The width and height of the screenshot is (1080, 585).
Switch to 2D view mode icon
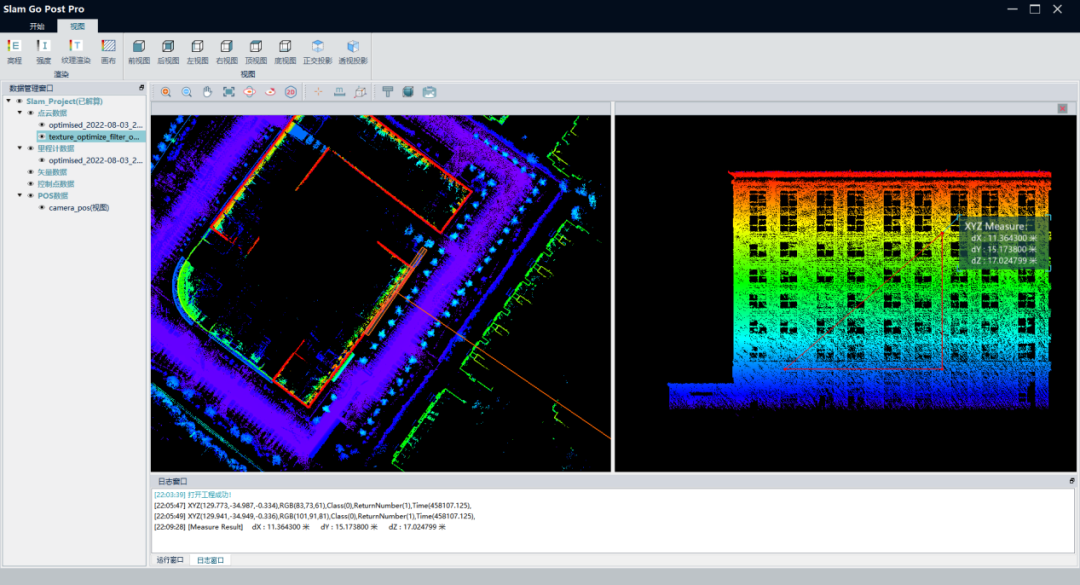(291, 92)
